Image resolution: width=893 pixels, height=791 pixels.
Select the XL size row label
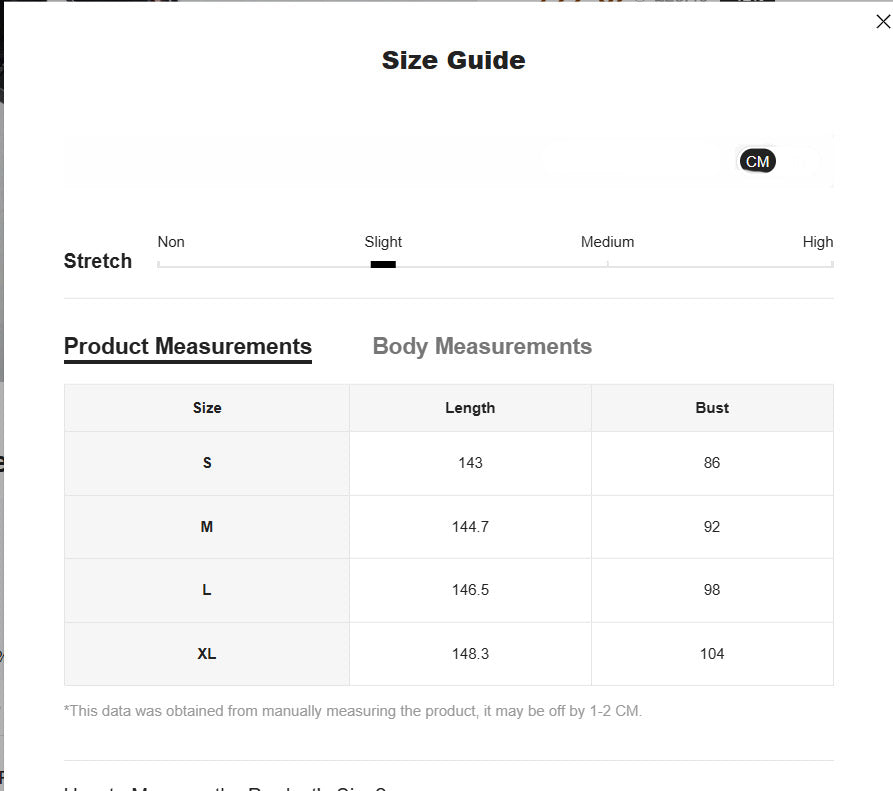click(207, 654)
